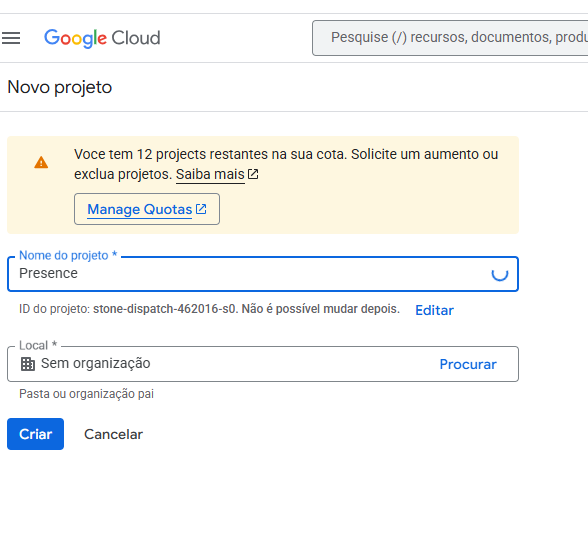Image resolution: width=588 pixels, height=542 pixels.
Task: Click the organization building icon in Local
Action: (x=28, y=364)
